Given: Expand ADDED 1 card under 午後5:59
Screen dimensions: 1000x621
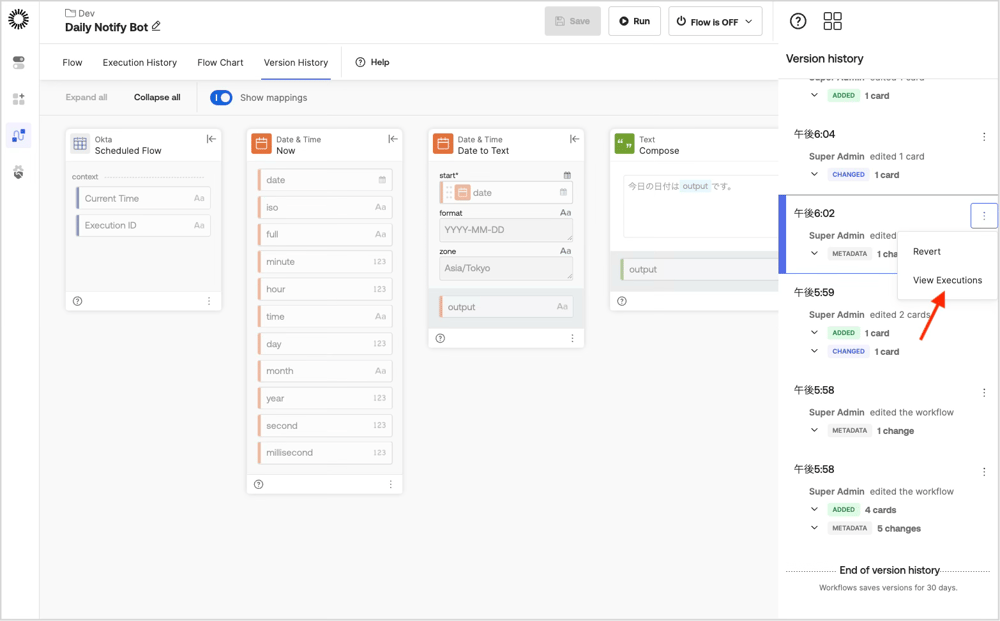Looking at the screenshot, I should (x=814, y=332).
